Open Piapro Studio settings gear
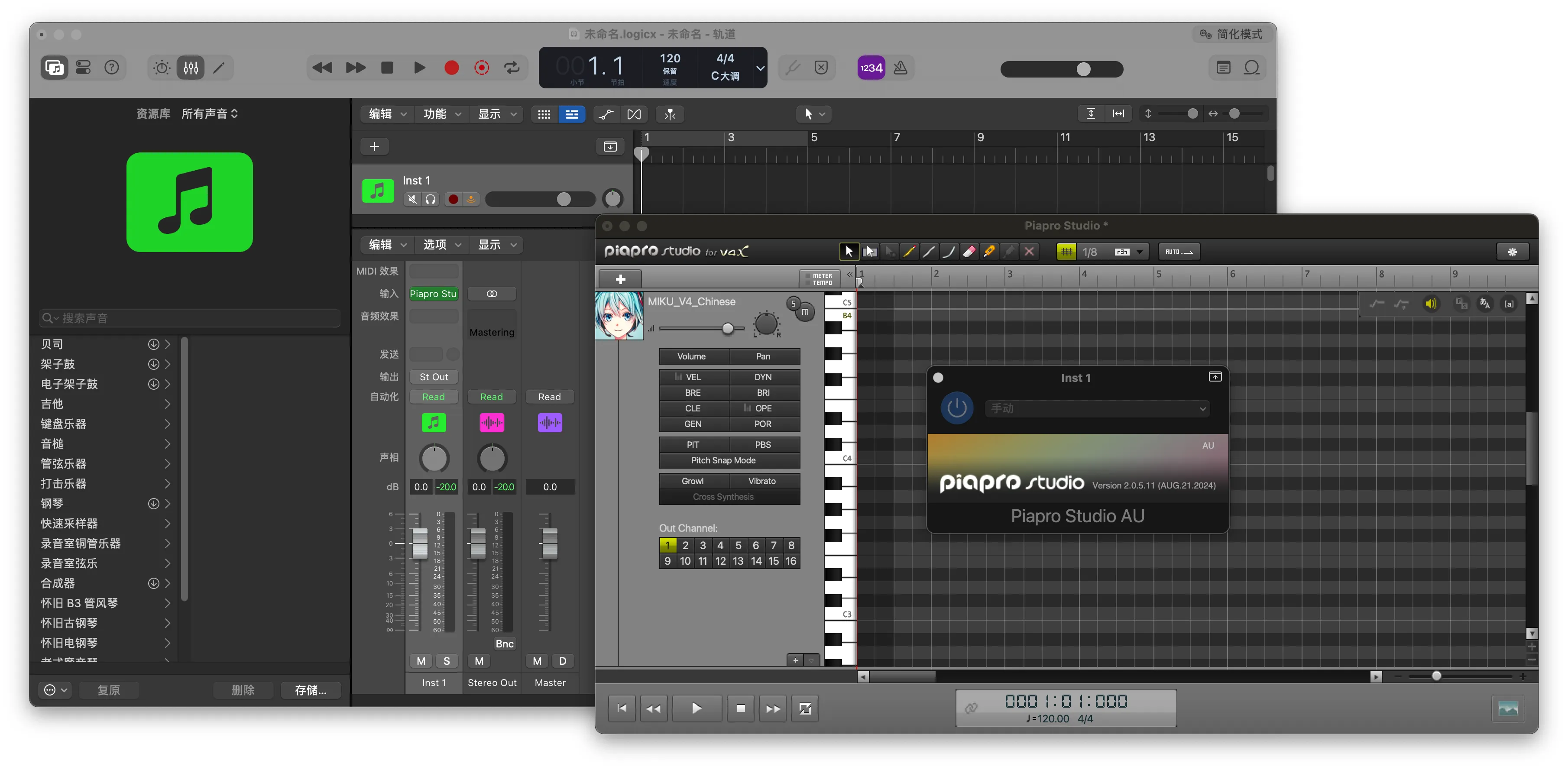The width and height of the screenshot is (1568, 770). tap(1512, 251)
